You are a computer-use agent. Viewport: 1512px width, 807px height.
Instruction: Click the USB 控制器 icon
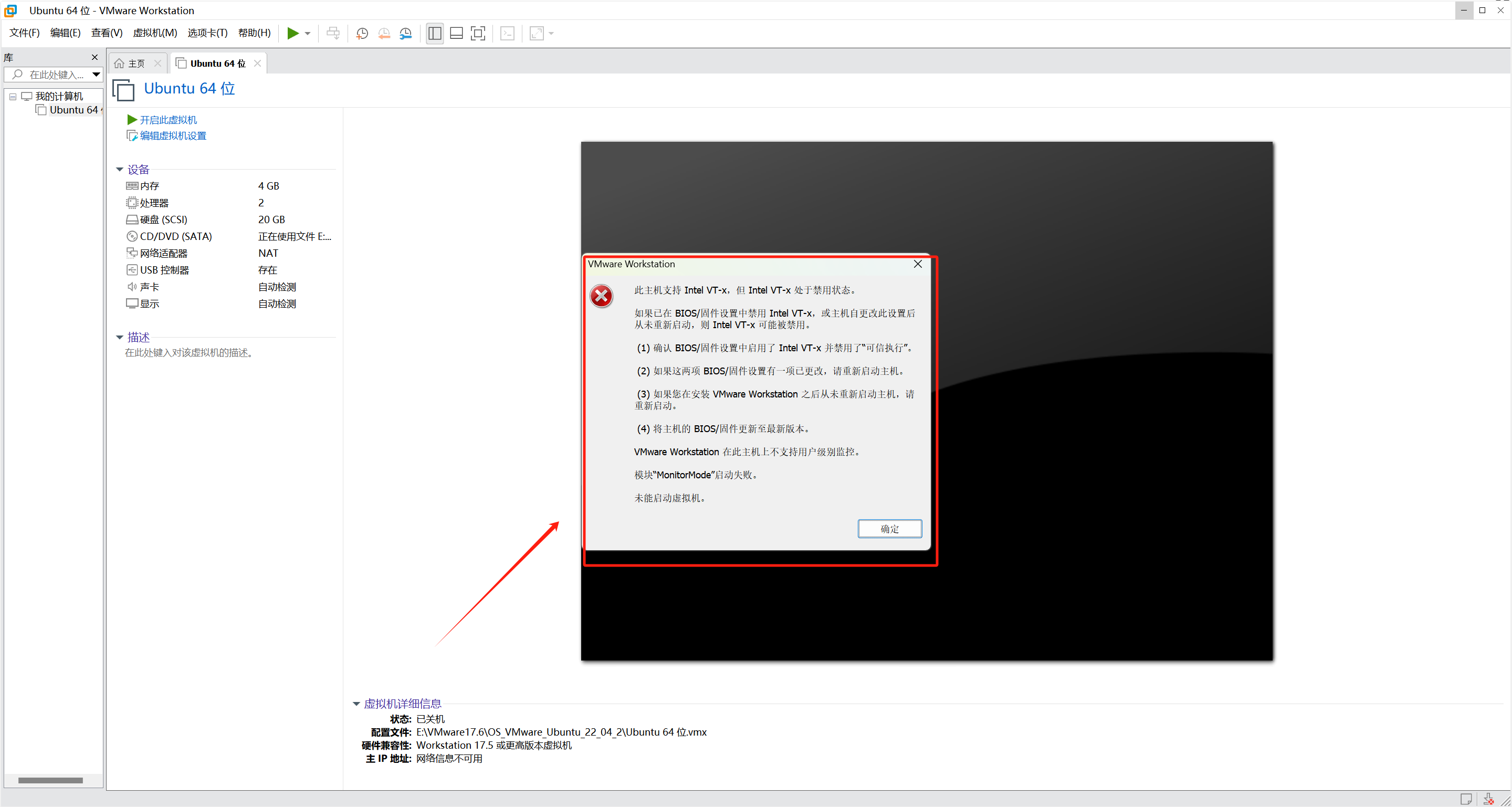click(132, 270)
